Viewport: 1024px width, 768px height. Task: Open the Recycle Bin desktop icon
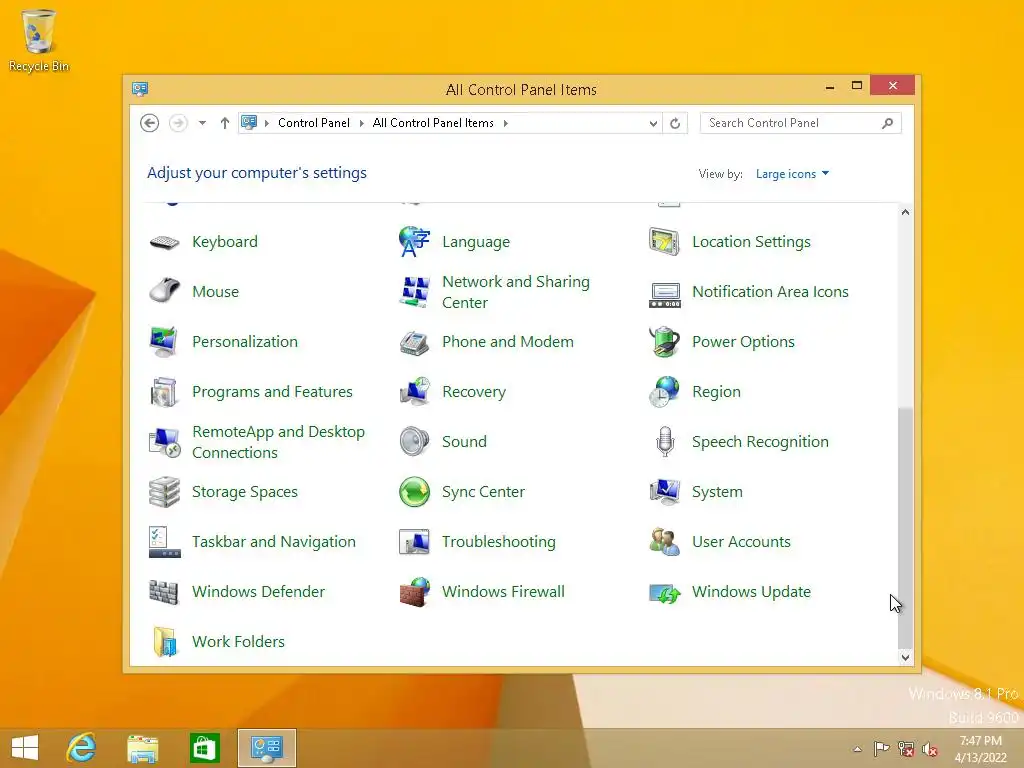click(39, 41)
